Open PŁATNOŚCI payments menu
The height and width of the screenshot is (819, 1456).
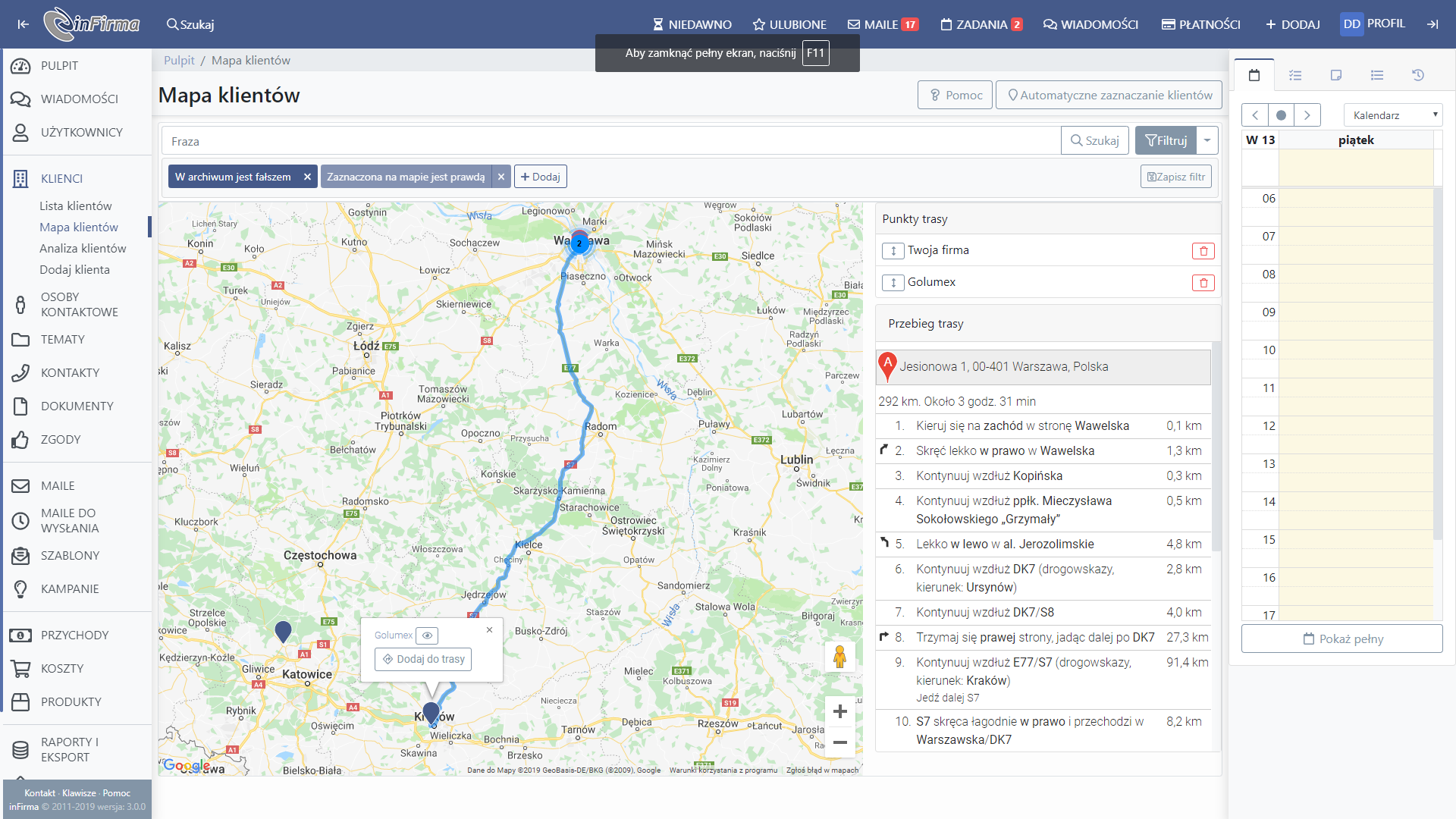click(x=1201, y=24)
